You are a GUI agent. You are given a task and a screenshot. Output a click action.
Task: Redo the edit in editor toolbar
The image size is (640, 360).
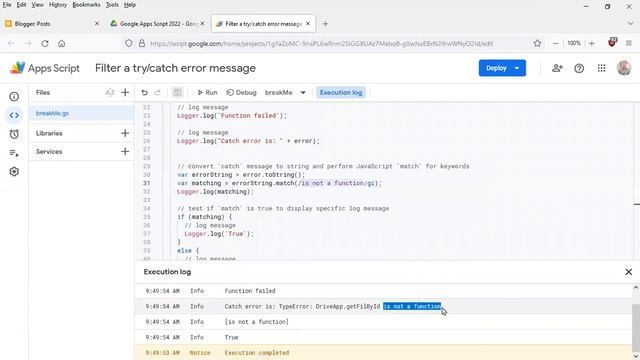[158, 93]
